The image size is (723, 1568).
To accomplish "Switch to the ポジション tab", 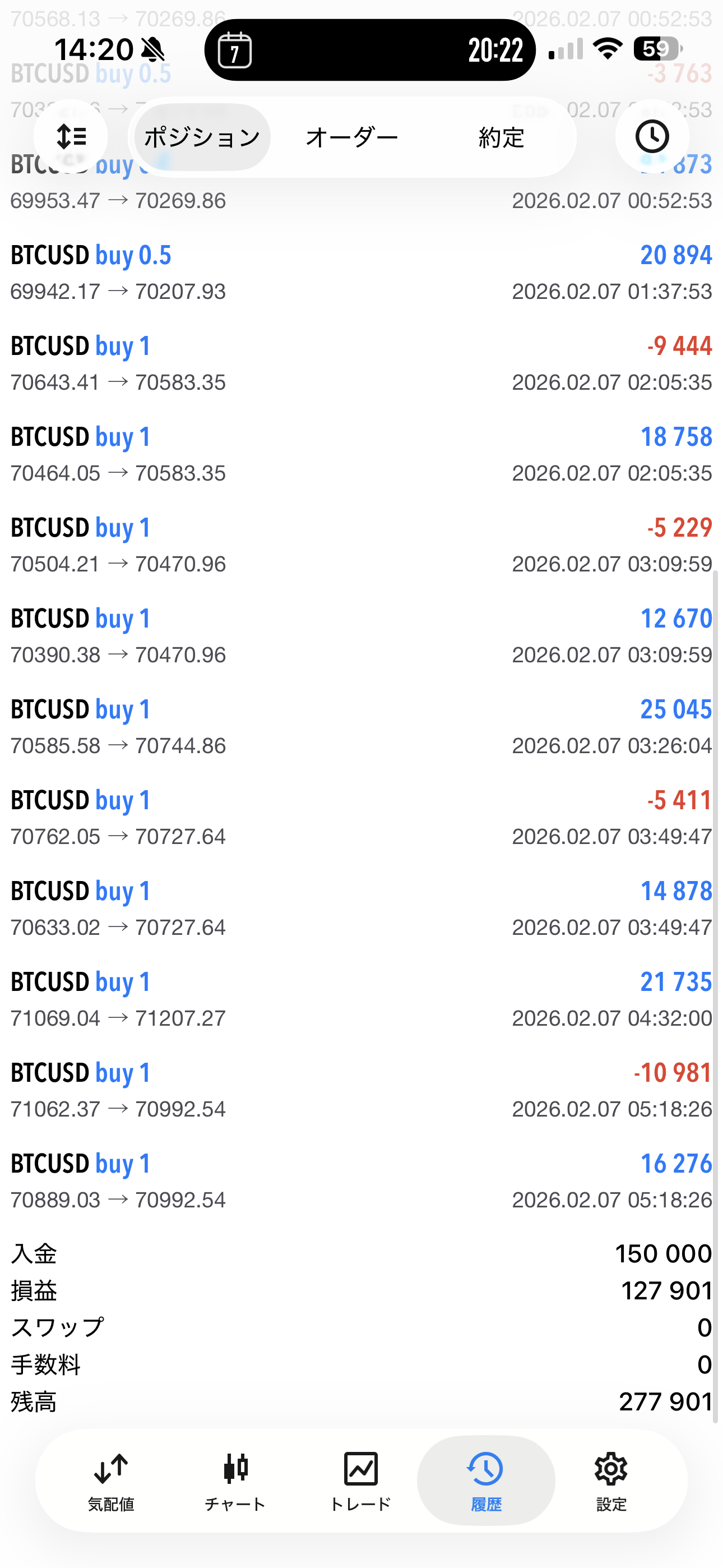I will click(202, 137).
